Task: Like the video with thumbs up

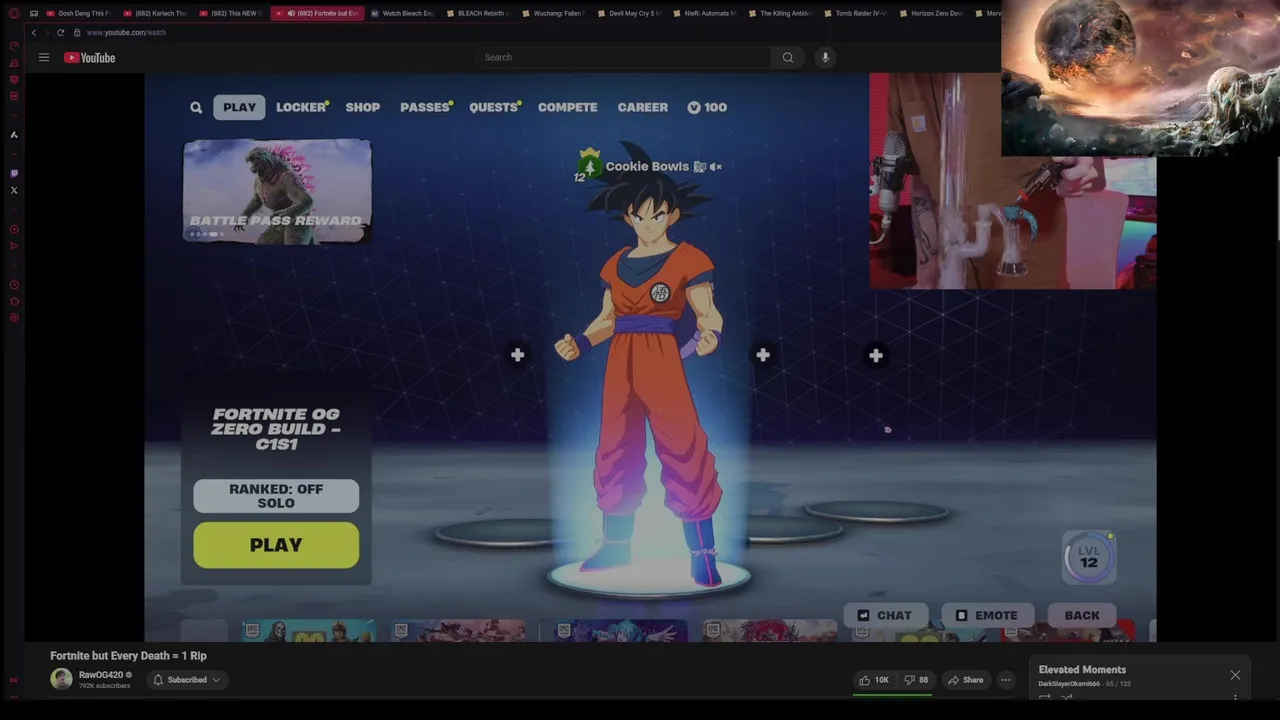Action: tap(873, 680)
